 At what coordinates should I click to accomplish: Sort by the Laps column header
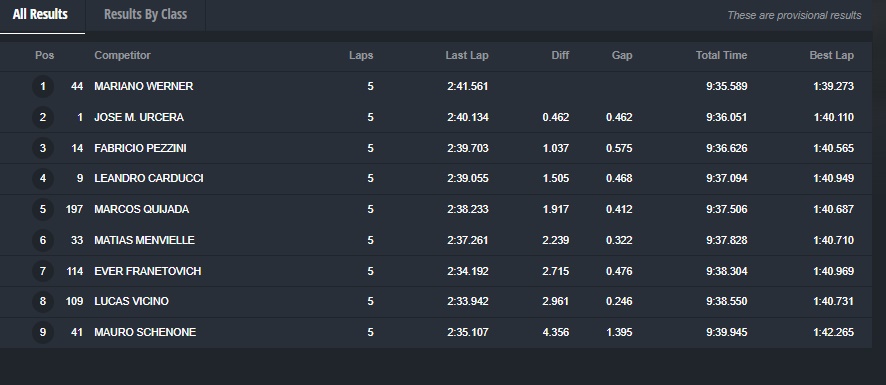(361, 55)
